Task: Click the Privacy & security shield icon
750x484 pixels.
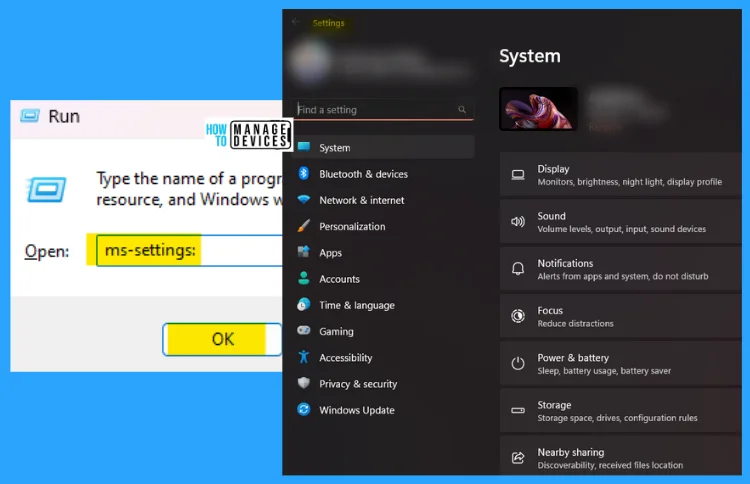Action: click(304, 384)
